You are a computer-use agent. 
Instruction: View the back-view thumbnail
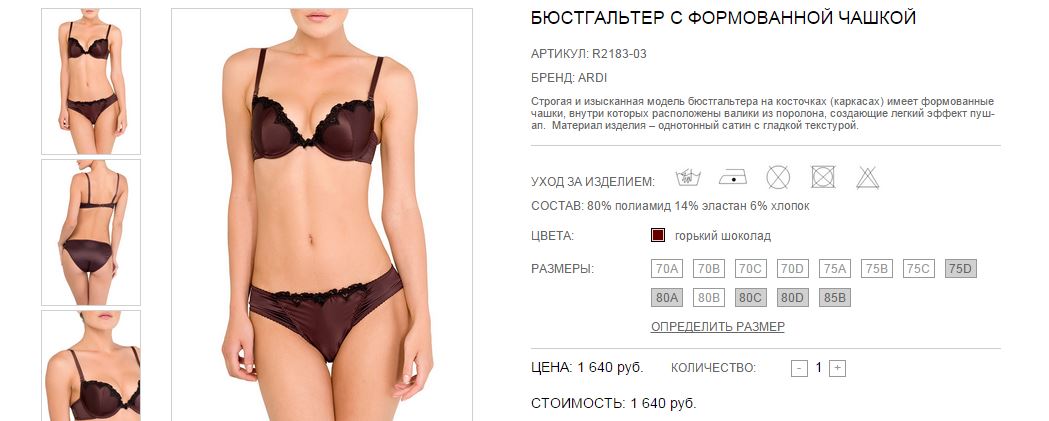[x=91, y=232]
